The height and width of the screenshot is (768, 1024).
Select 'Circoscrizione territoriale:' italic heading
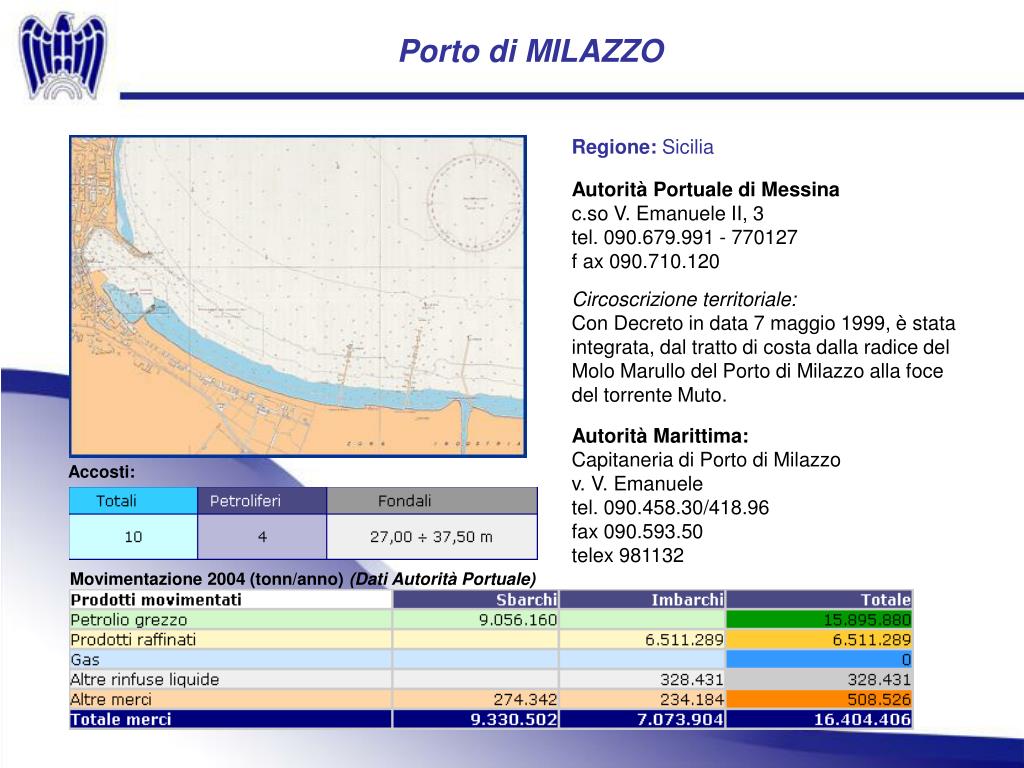684,299
